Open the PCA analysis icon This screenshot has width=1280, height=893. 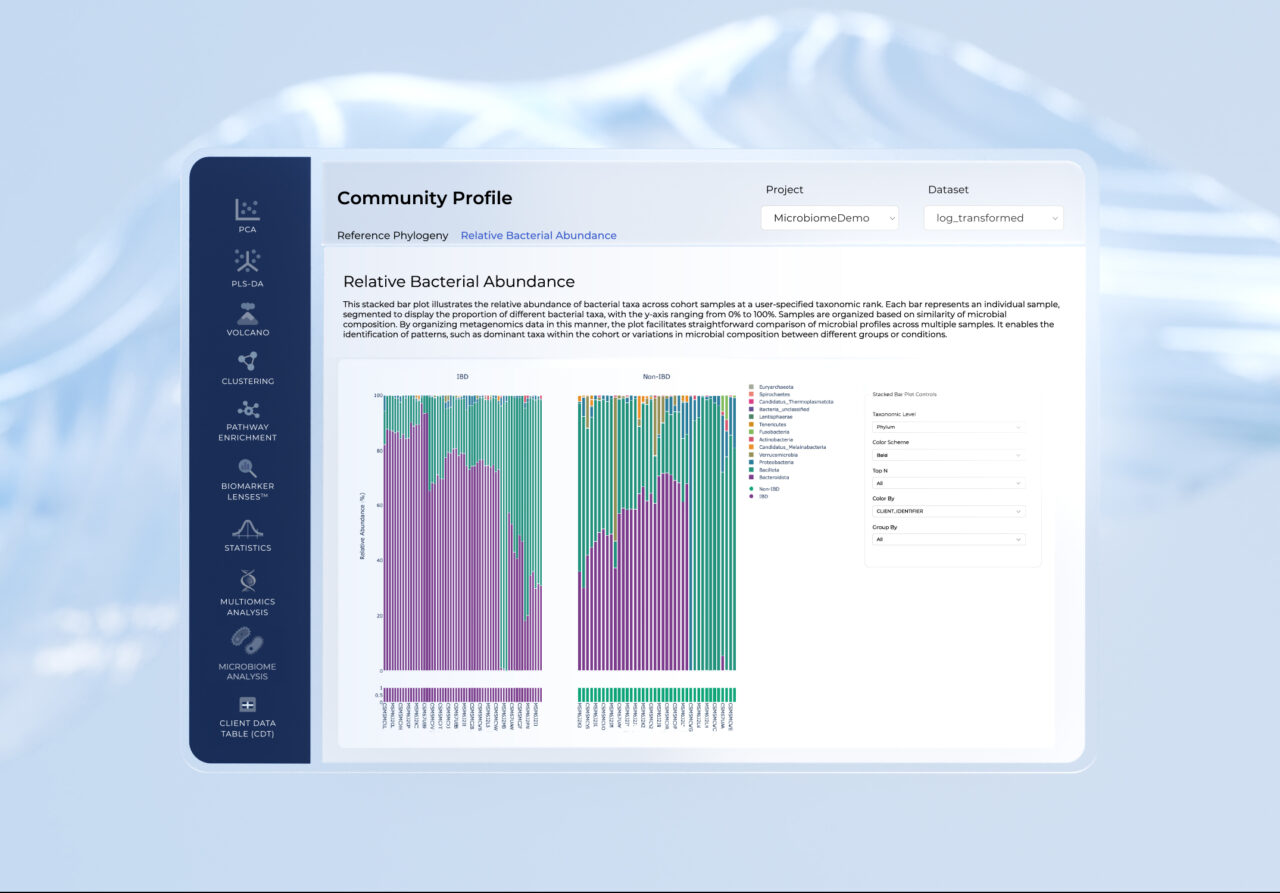[x=247, y=210]
